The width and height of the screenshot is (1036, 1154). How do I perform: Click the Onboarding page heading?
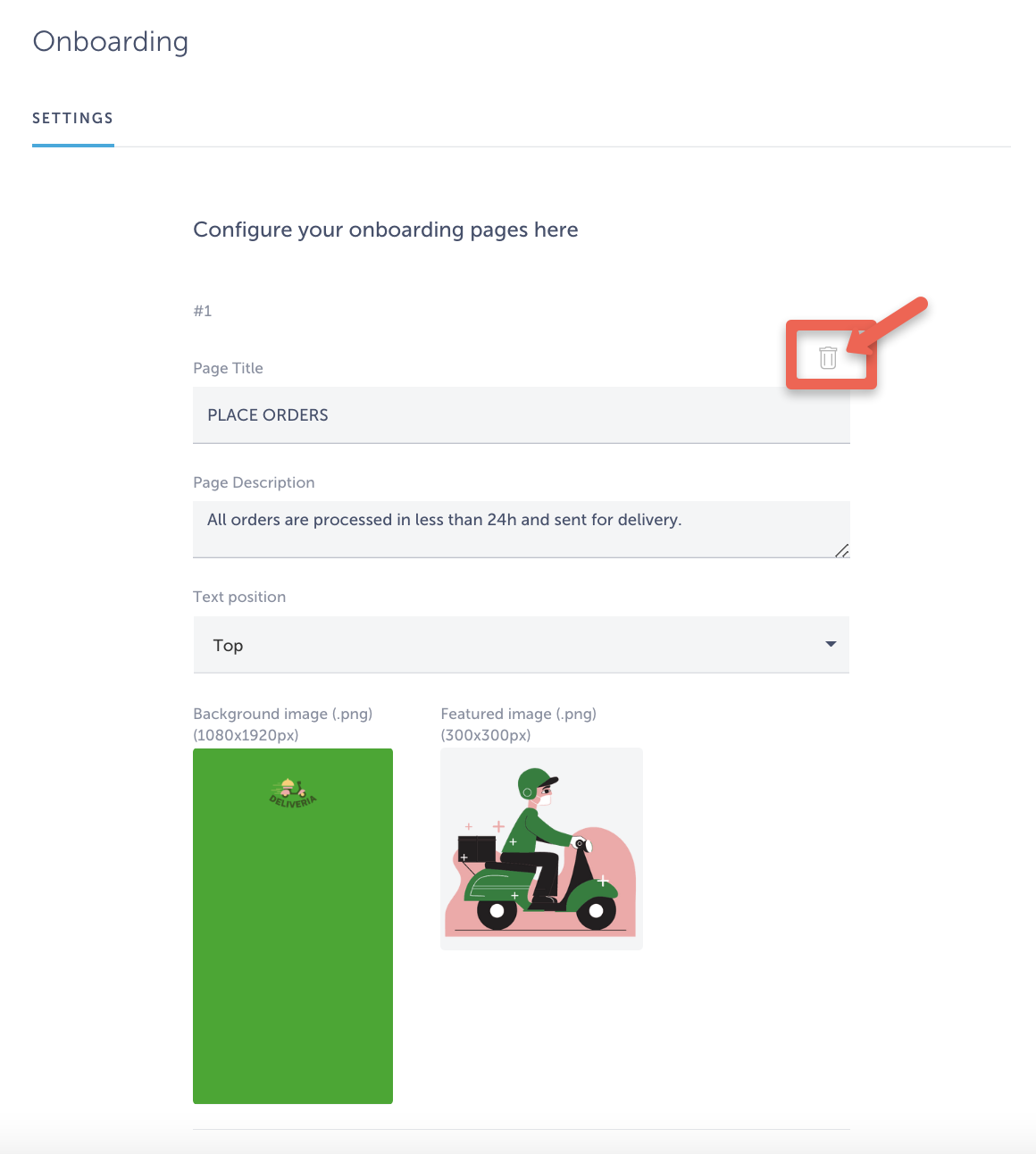(x=111, y=42)
